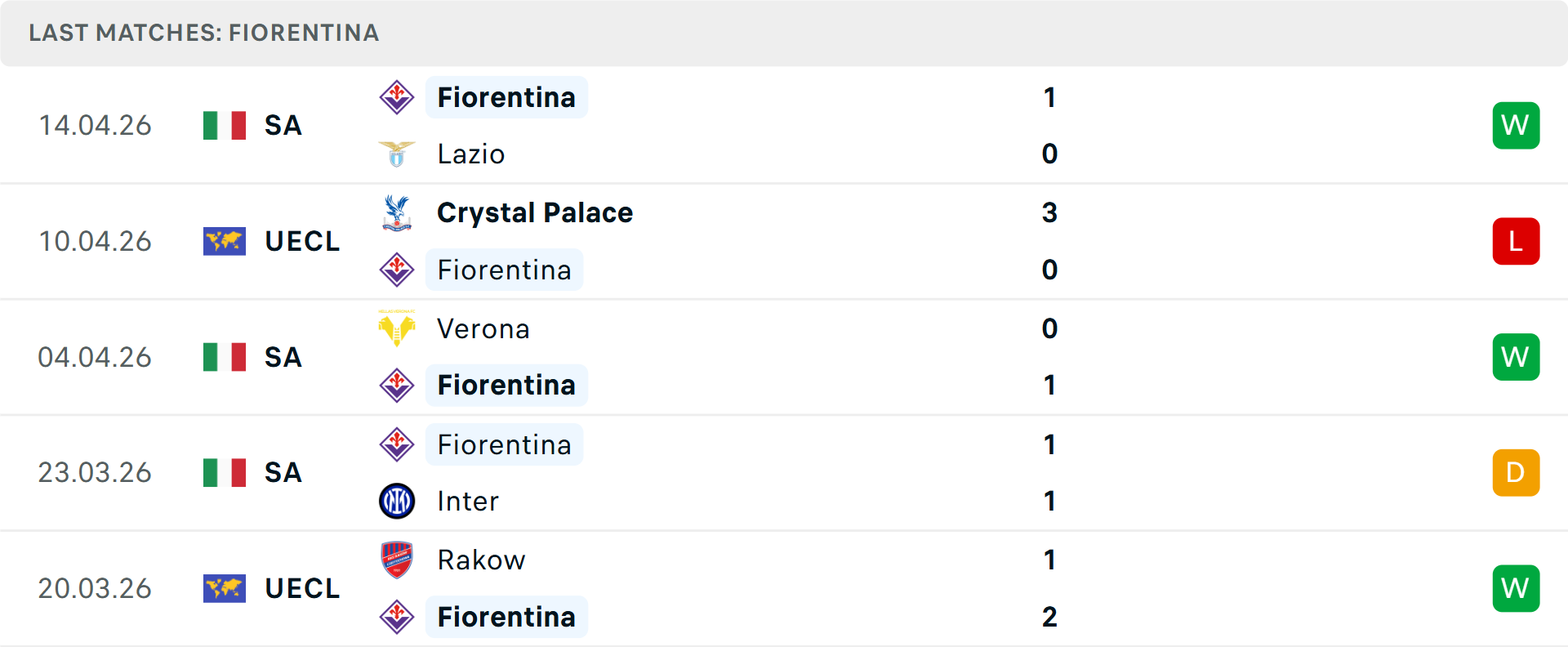1568x647 pixels.
Task: Click Italy flag on the 14.04.26 match
Action: coord(225,126)
